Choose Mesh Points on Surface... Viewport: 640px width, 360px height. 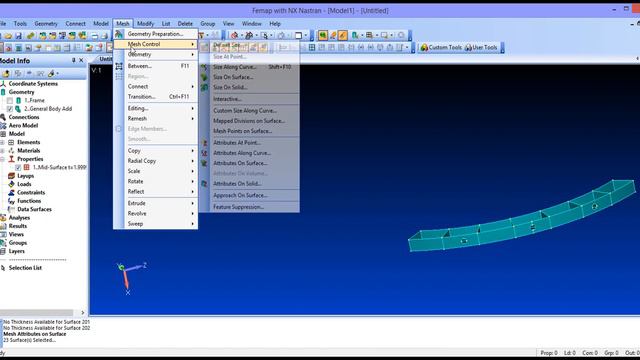(x=249, y=131)
